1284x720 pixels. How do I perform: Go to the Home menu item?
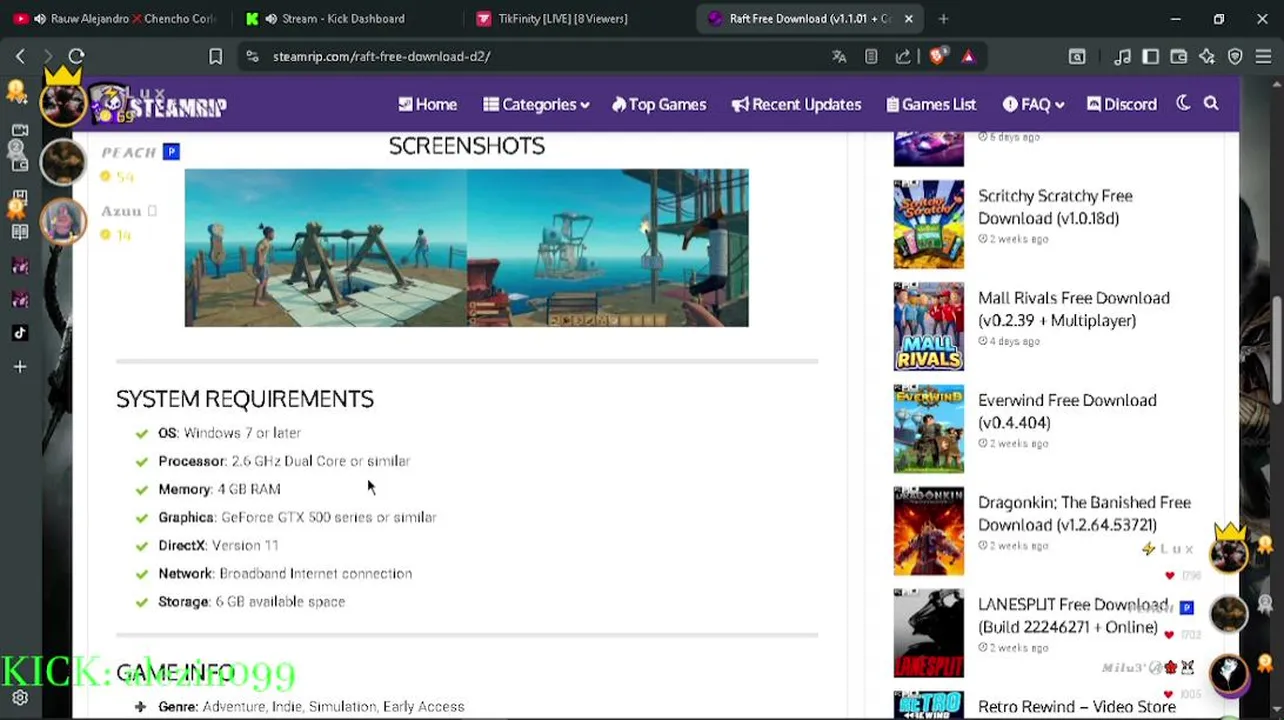pos(427,104)
